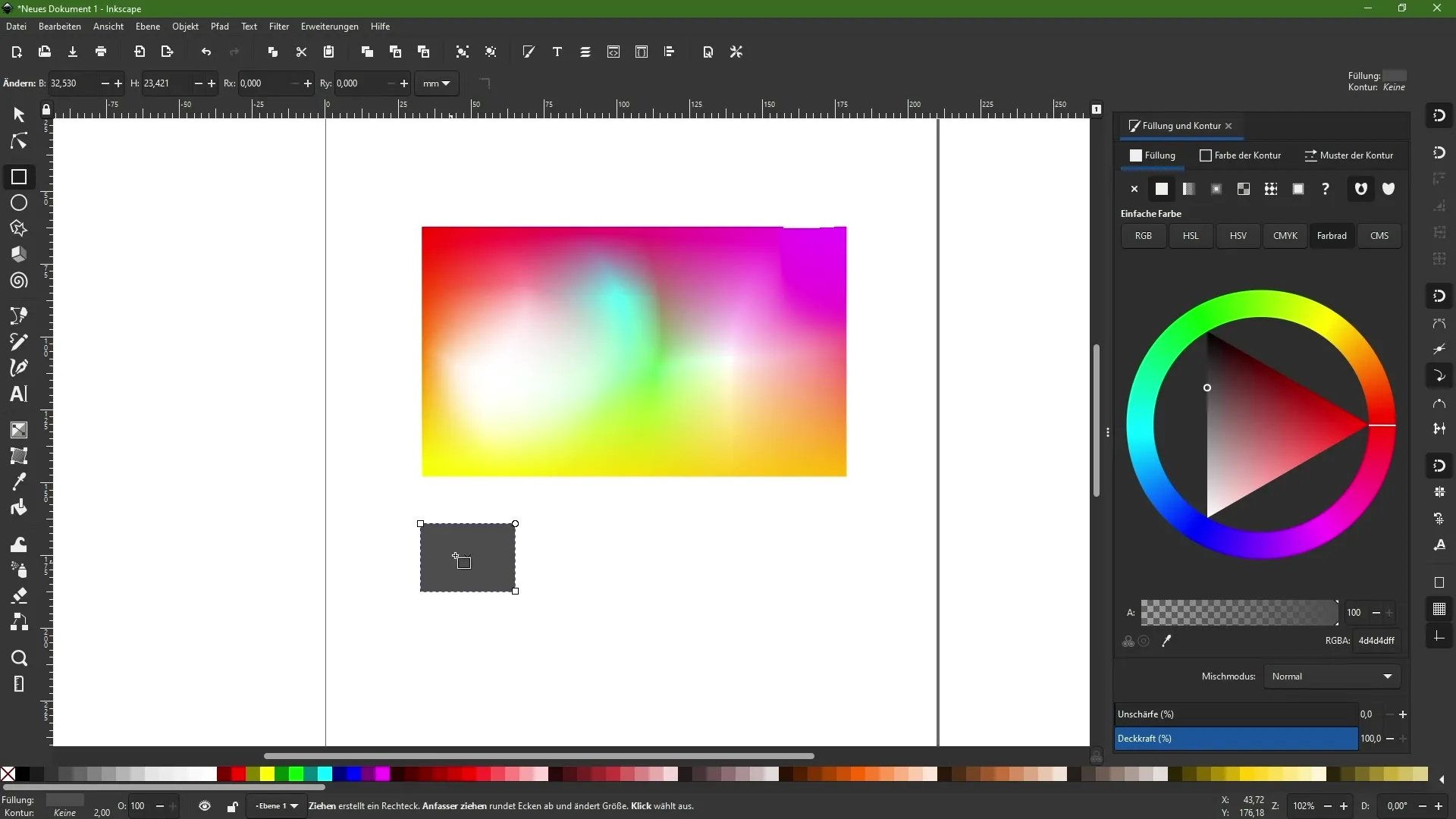Image resolution: width=1456 pixels, height=819 pixels.
Task: Increase the zoom percentage
Action: [1344, 806]
